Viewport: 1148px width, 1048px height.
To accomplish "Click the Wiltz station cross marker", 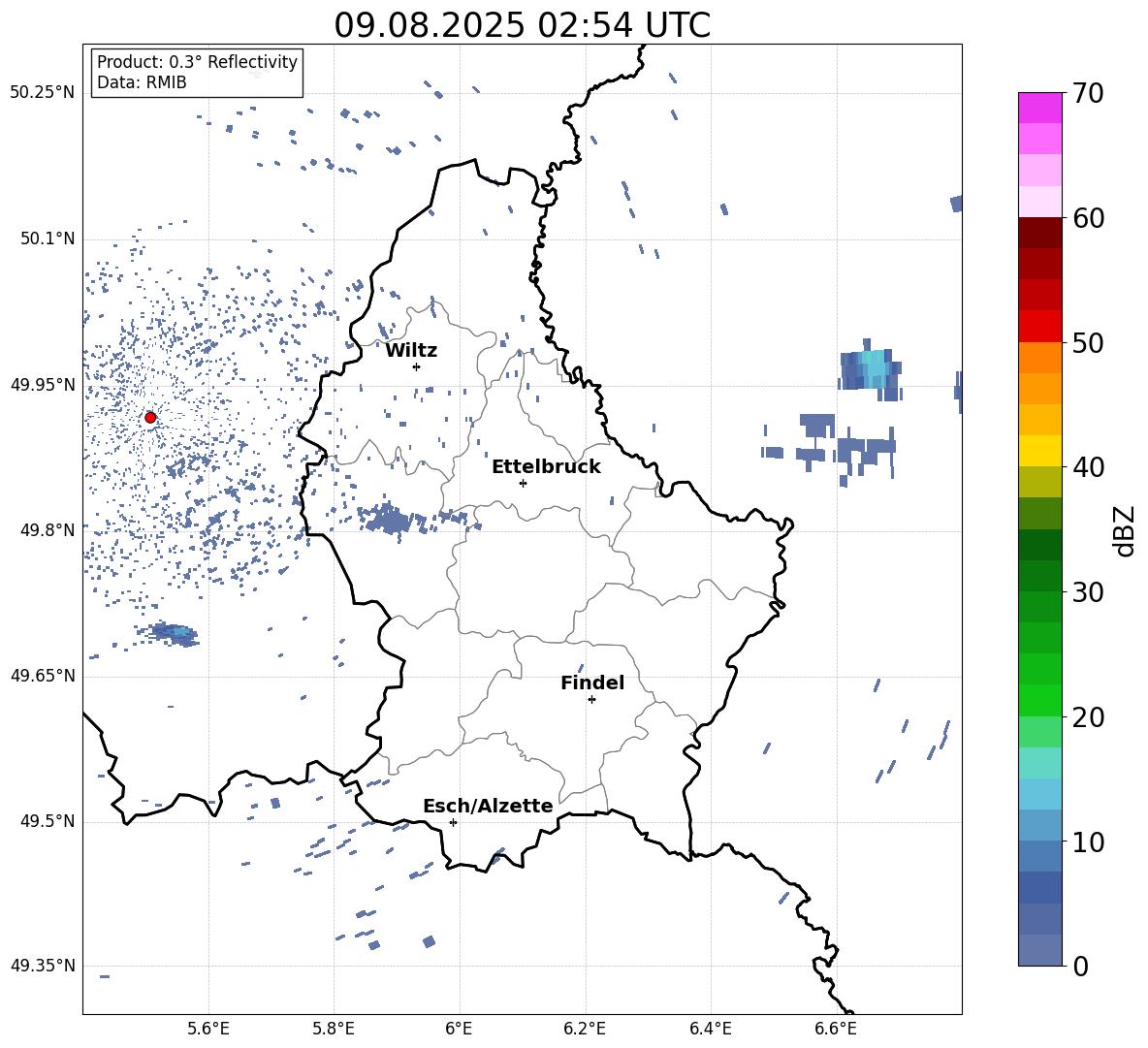I will tap(417, 366).
